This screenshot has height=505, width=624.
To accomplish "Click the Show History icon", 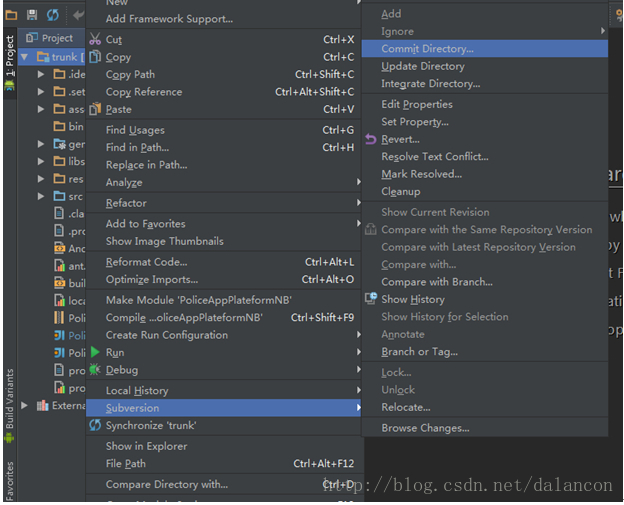I will tap(371, 298).
